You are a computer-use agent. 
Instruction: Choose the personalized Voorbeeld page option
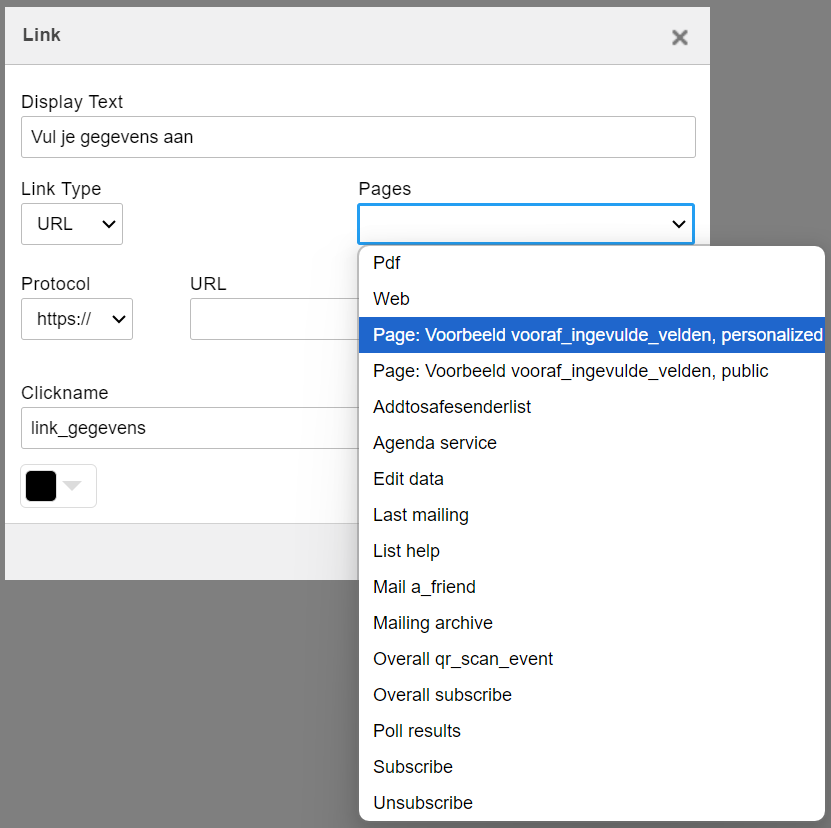click(x=590, y=335)
